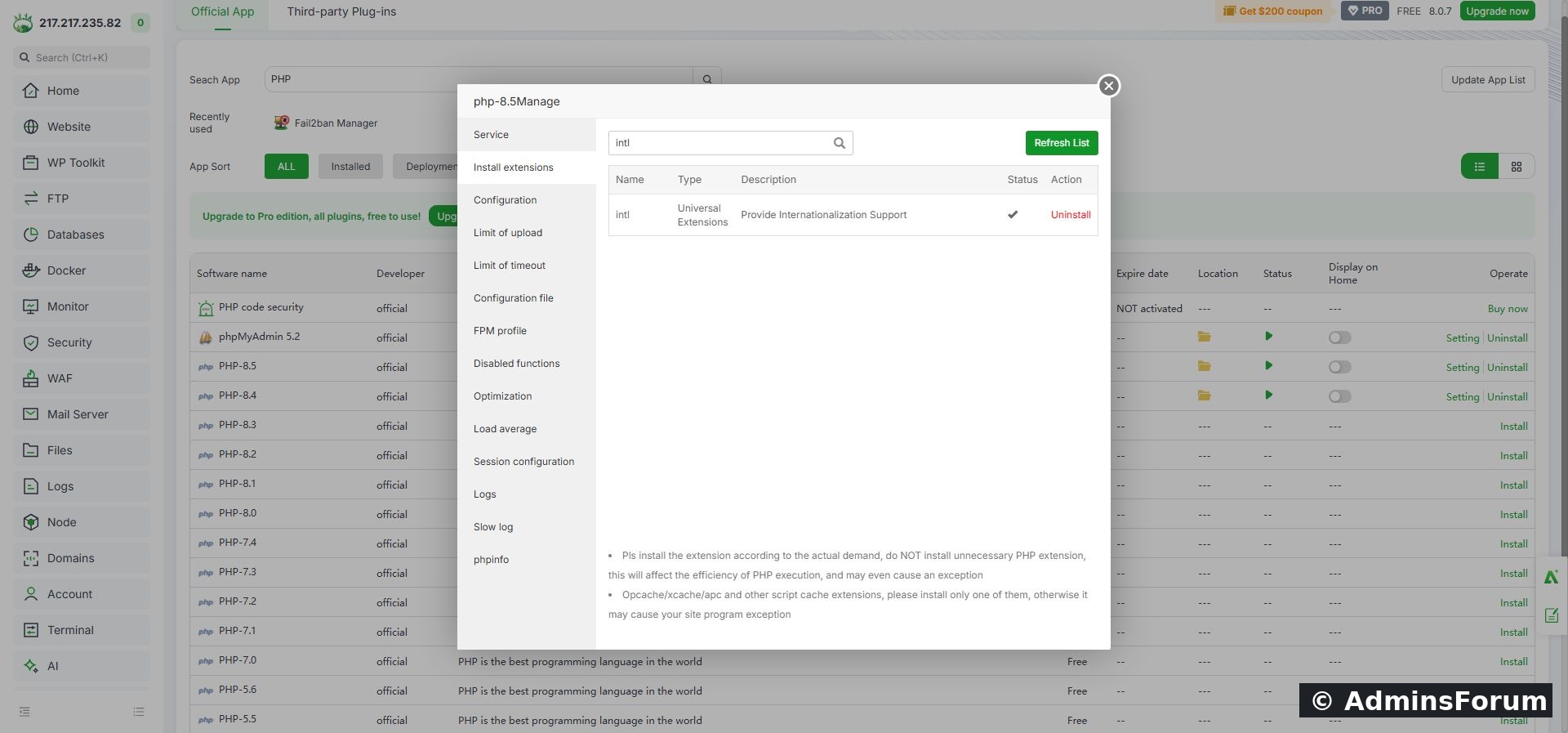Click the phpMyAdmin 5.2 running status icon
The width and height of the screenshot is (1568, 733).
tap(1268, 336)
